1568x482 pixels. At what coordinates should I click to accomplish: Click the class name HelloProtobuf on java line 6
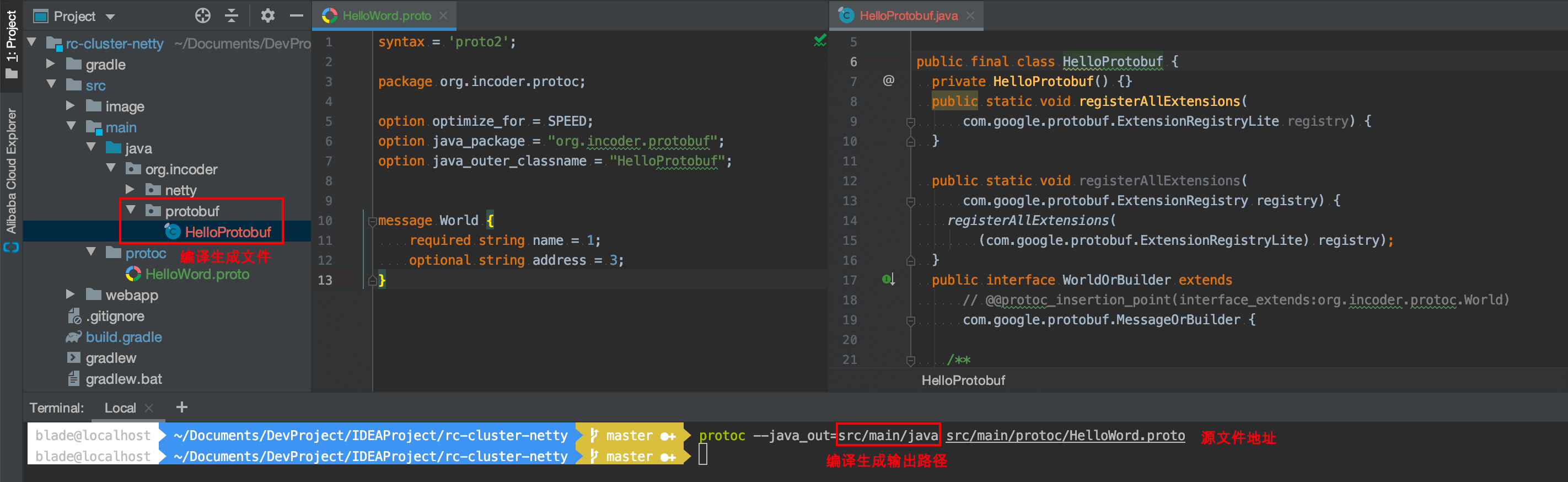1112,61
